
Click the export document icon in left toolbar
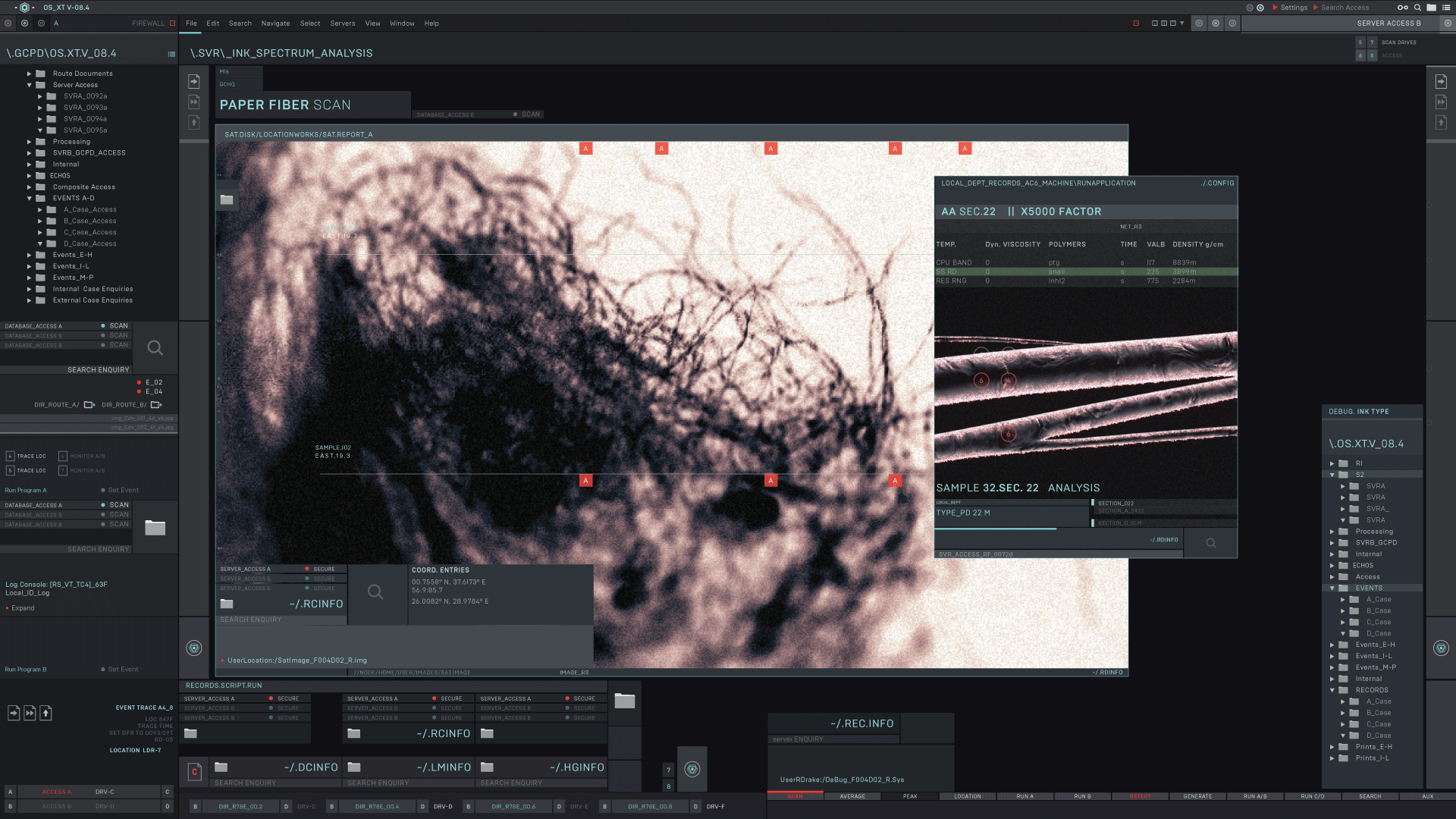click(x=194, y=81)
